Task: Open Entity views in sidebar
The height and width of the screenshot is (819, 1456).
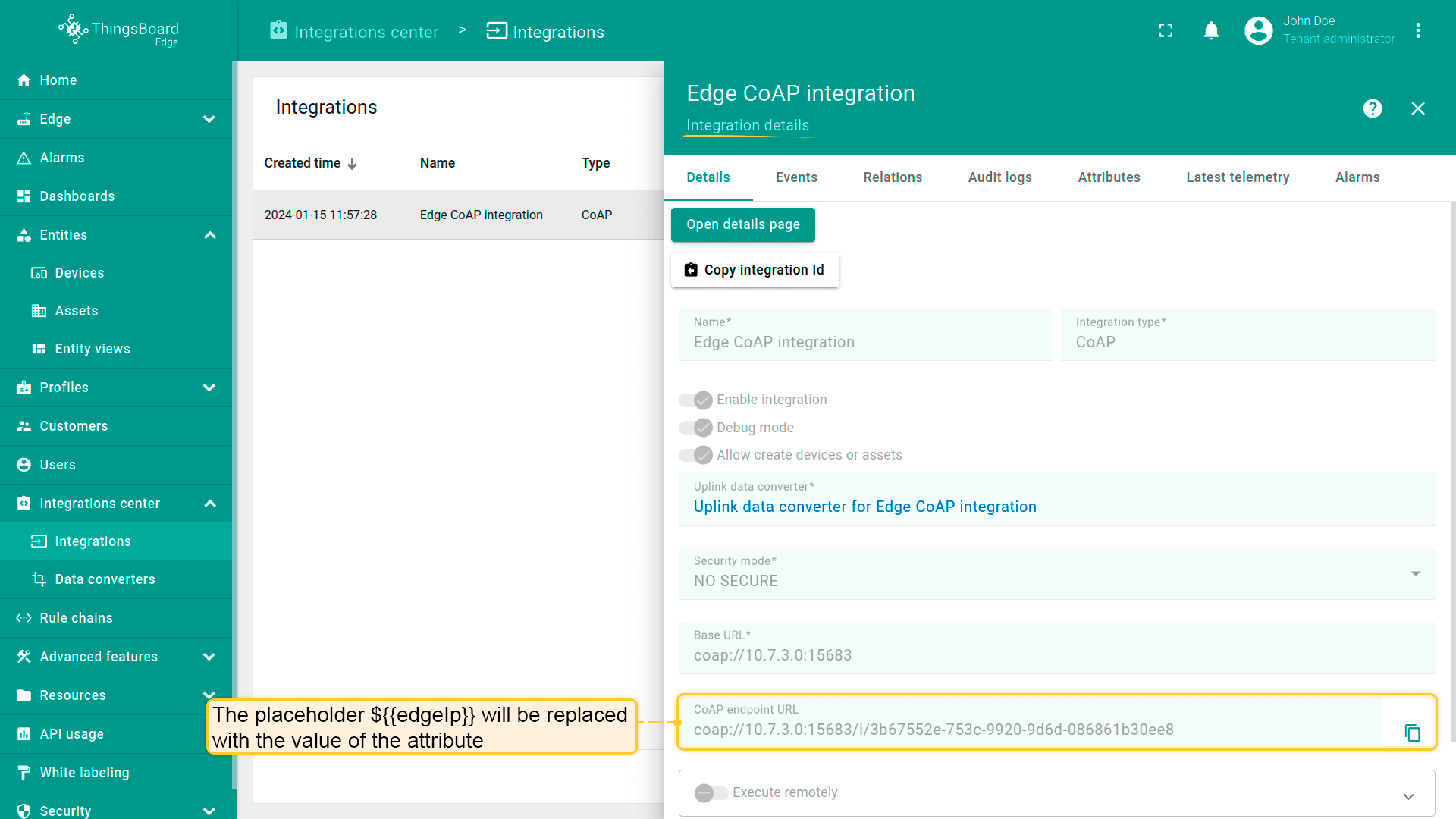Action: 116,349
